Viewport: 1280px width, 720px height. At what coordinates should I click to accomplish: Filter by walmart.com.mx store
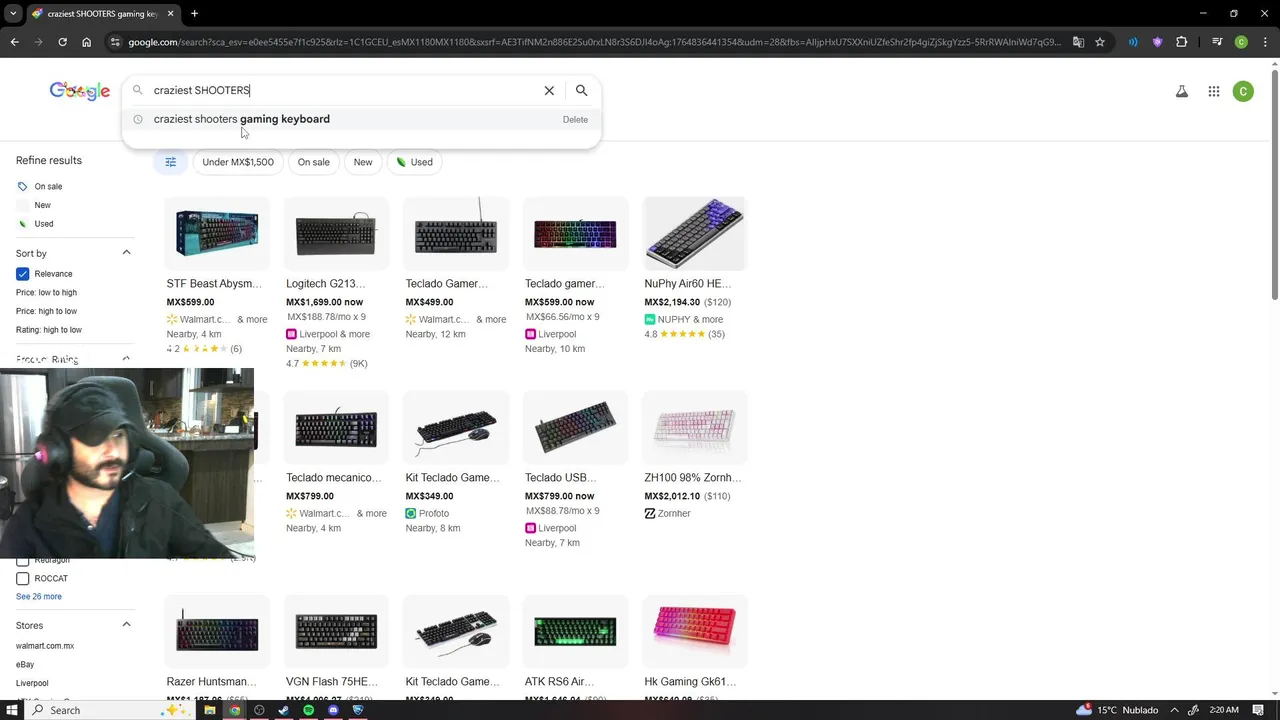point(45,646)
